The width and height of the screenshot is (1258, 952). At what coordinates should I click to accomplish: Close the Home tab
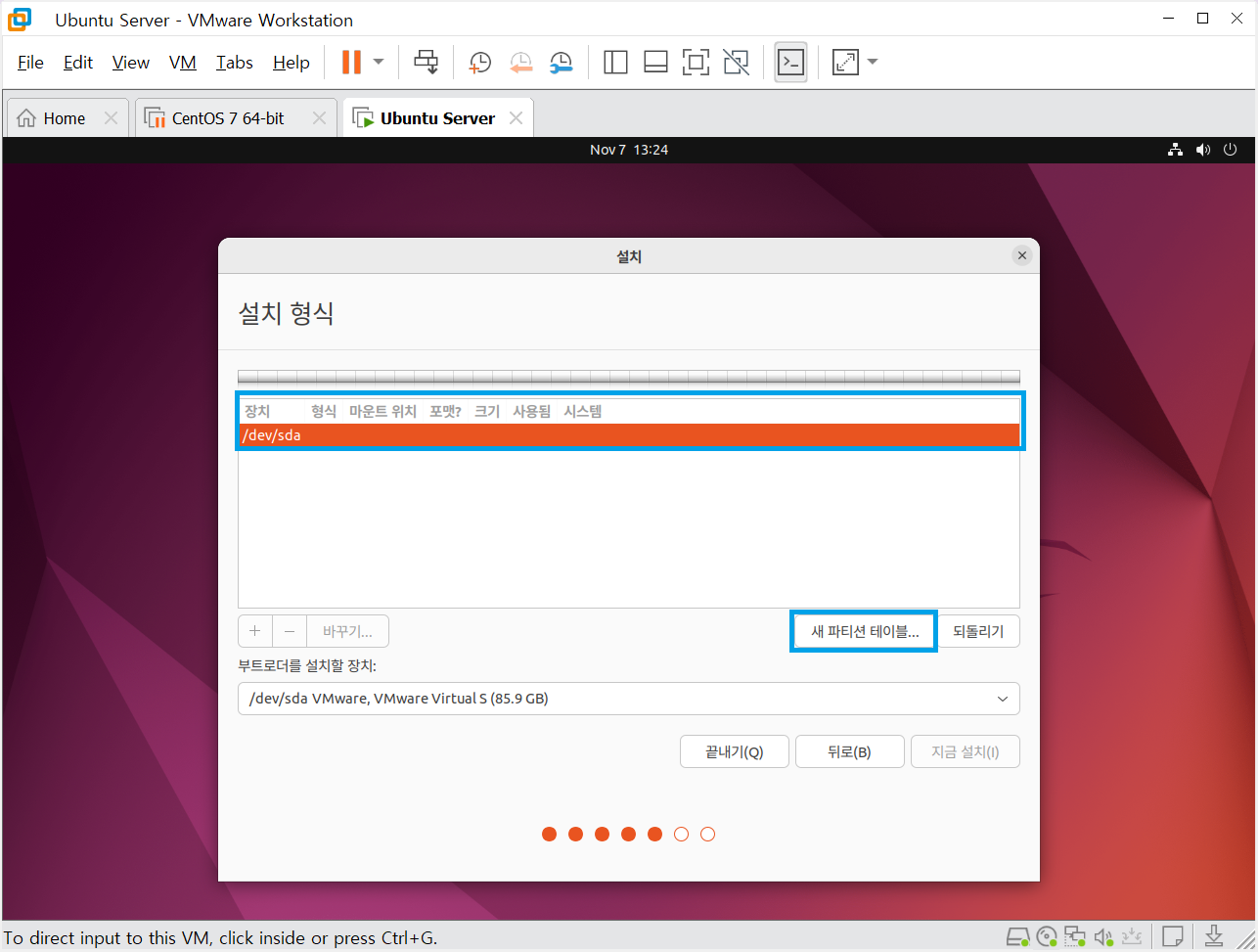click(x=111, y=118)
